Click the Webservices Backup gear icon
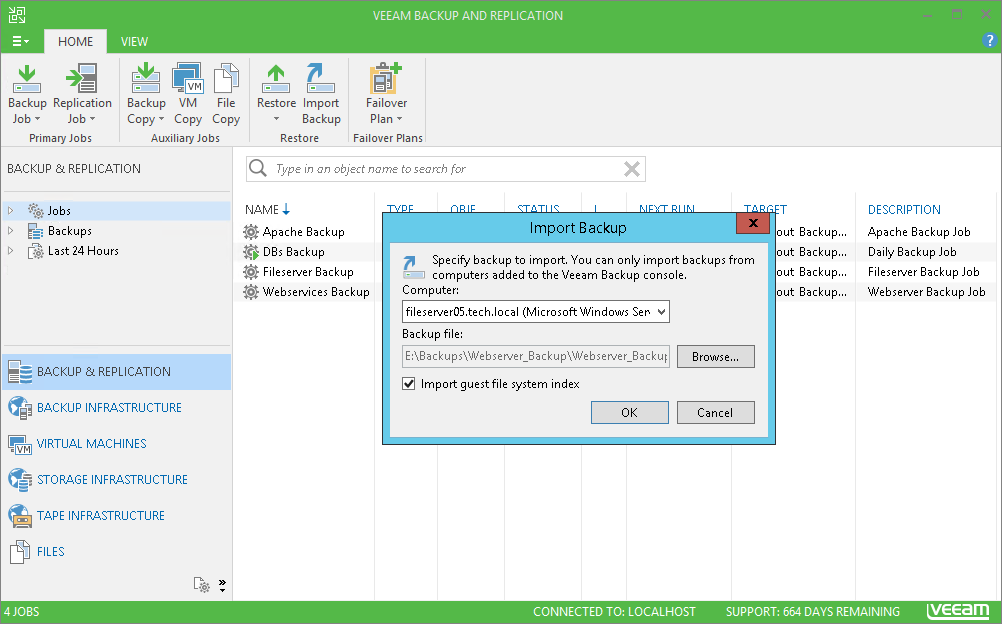Viewport: 1002px width, 624px height. coord(251,292)
